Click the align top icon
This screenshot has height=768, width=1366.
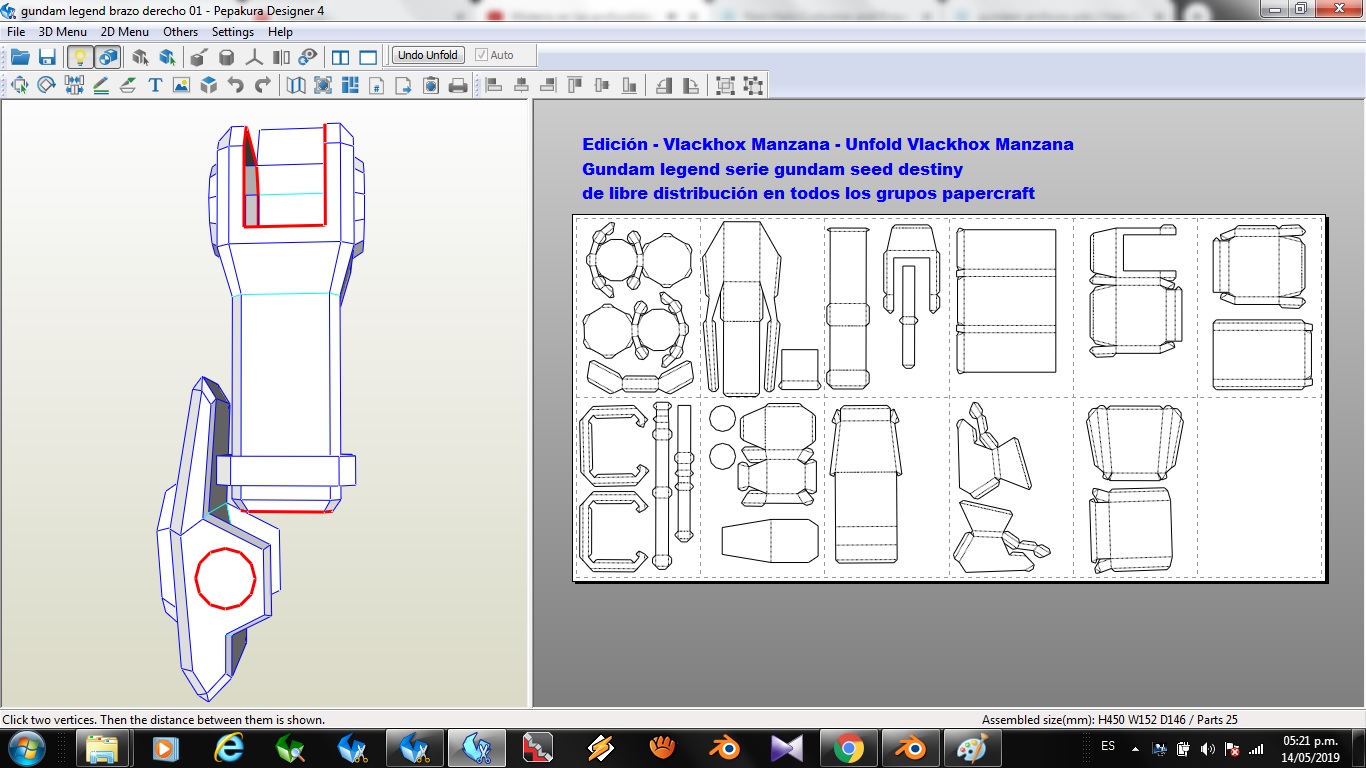tap(574, 86)
